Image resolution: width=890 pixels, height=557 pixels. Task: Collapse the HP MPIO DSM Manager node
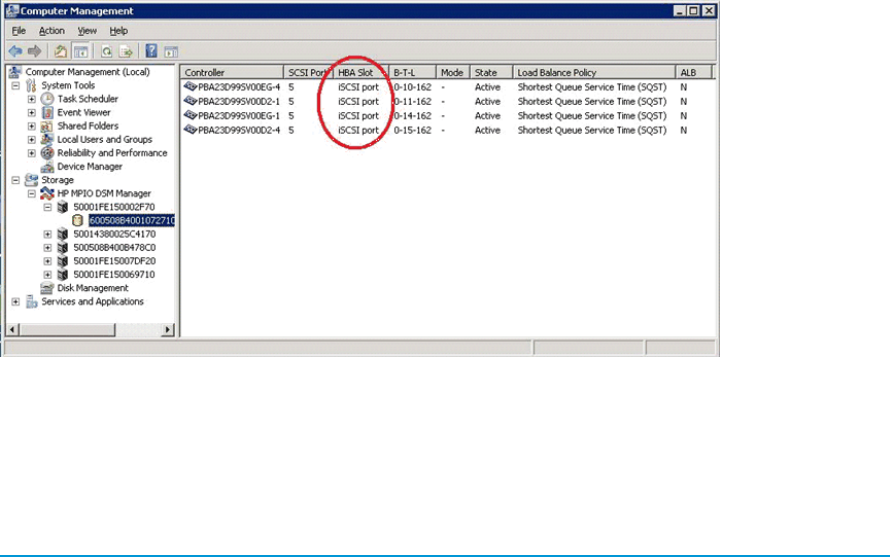[32, 194]
